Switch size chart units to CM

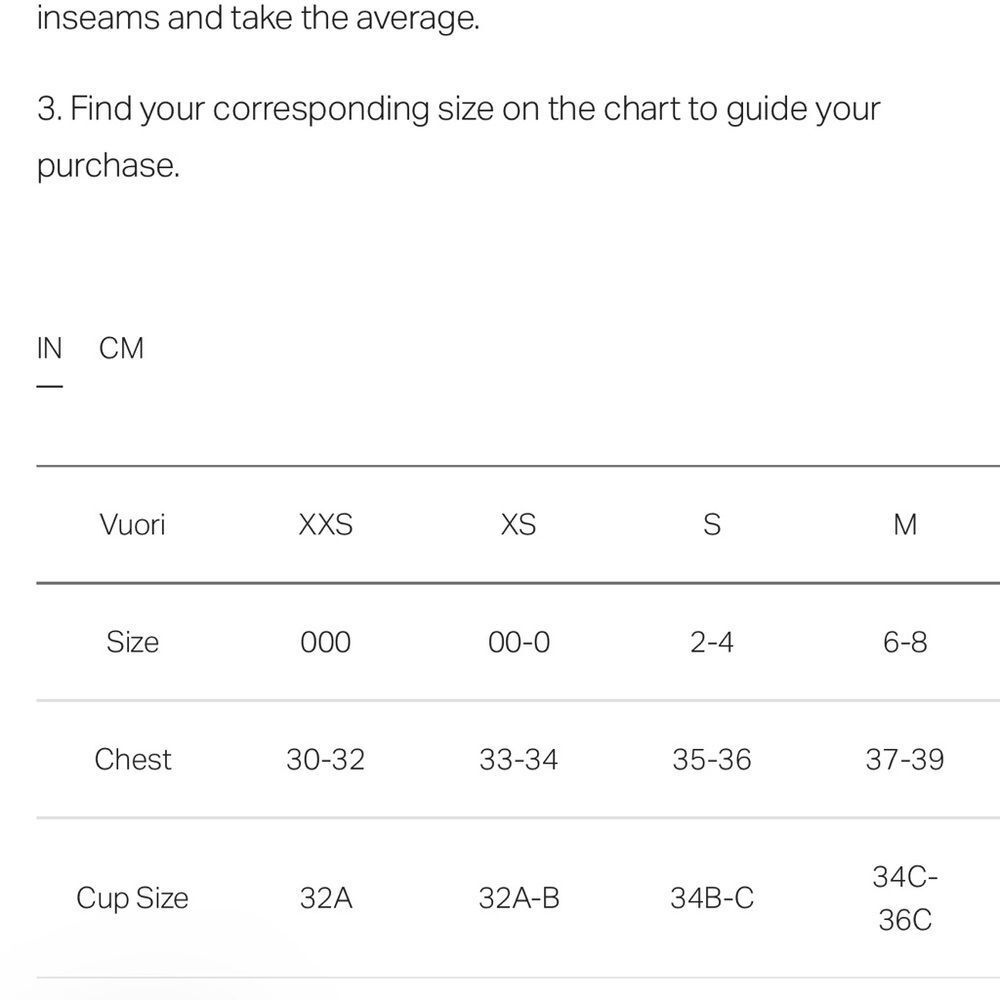click(121, 348)
